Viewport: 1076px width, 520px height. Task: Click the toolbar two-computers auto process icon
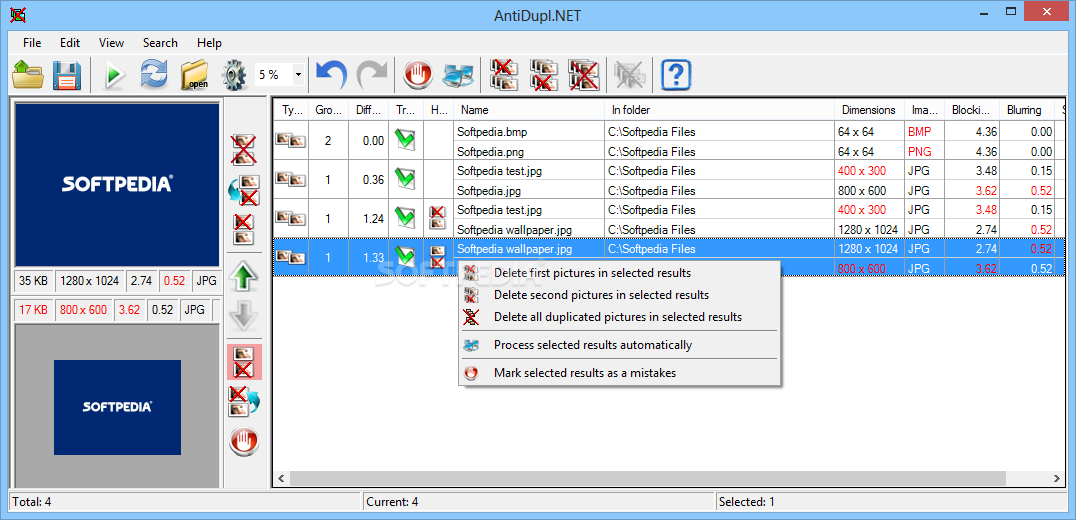[x=458, y=74]
